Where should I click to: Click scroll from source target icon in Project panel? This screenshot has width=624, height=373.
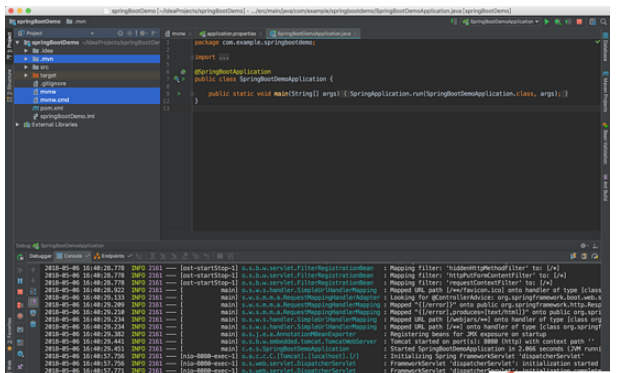[x=120, y=33]
